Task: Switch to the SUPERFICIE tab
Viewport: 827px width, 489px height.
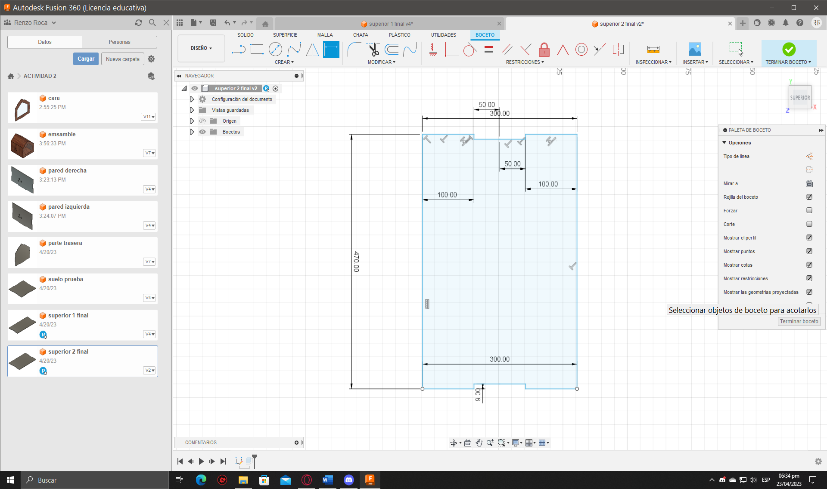Action: point(285,34)
